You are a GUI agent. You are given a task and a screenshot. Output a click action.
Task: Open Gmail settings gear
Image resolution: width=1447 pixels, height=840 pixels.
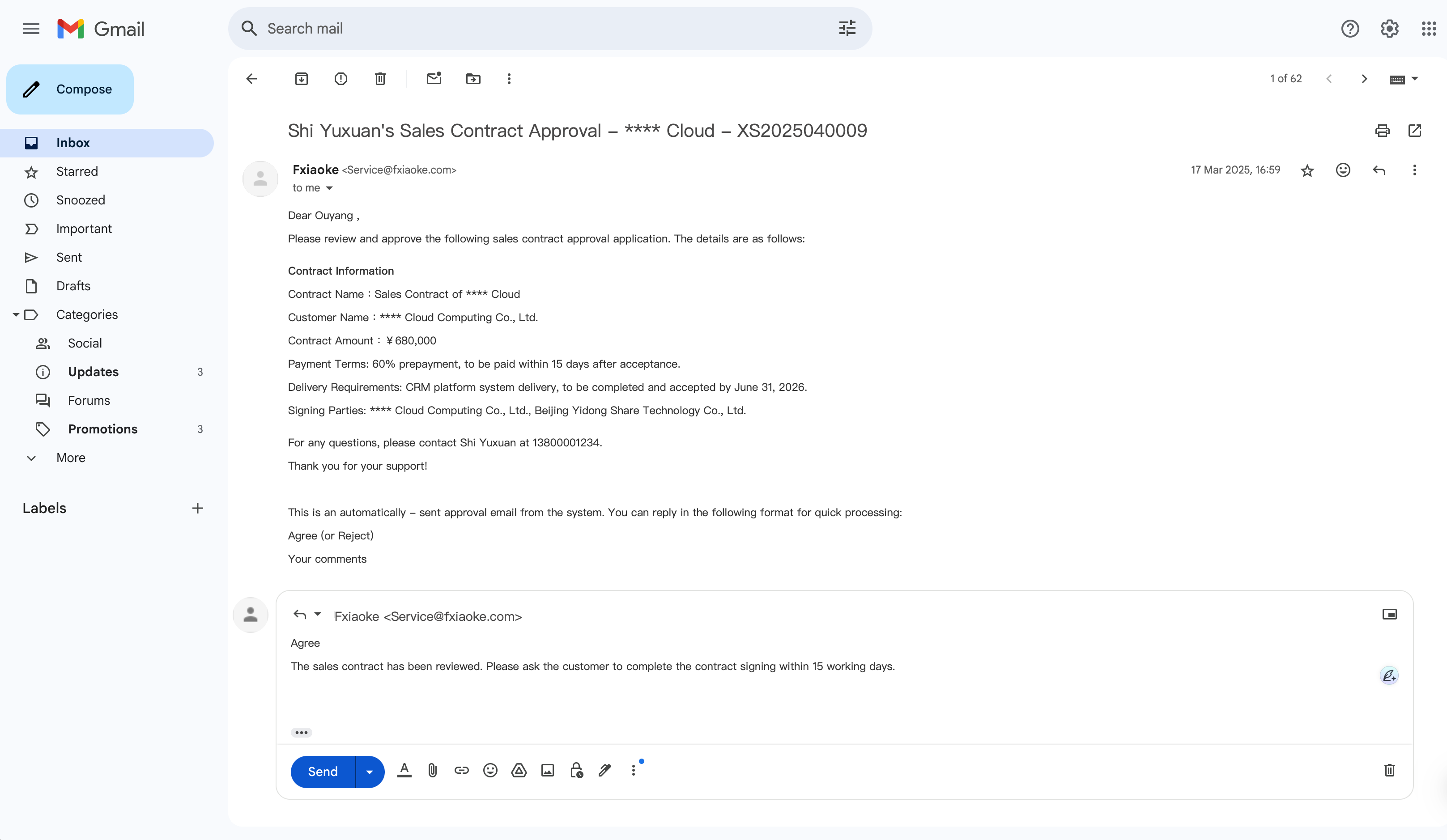tap(1390, 28)
